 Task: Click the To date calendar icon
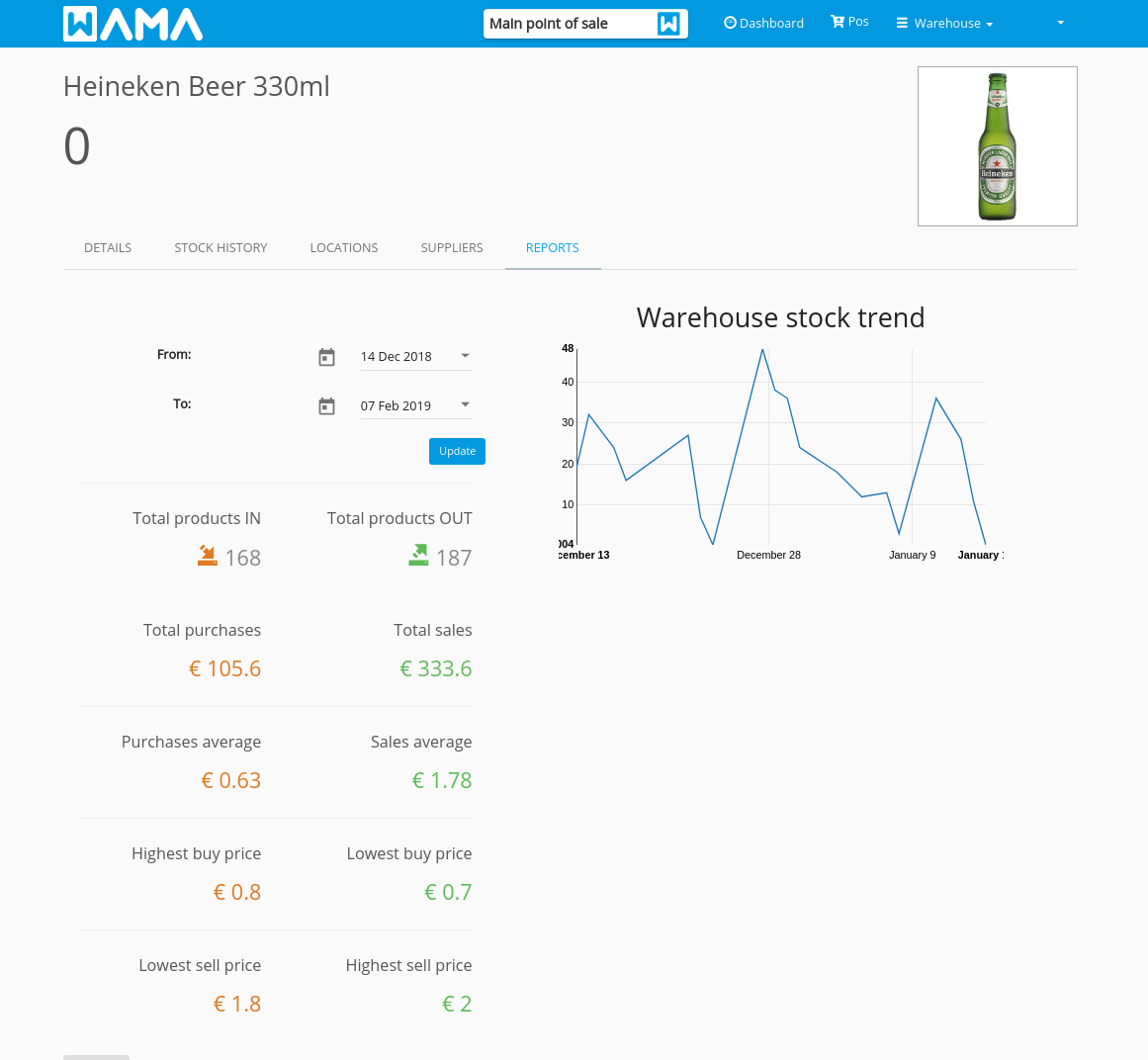[x=326, y=405]
